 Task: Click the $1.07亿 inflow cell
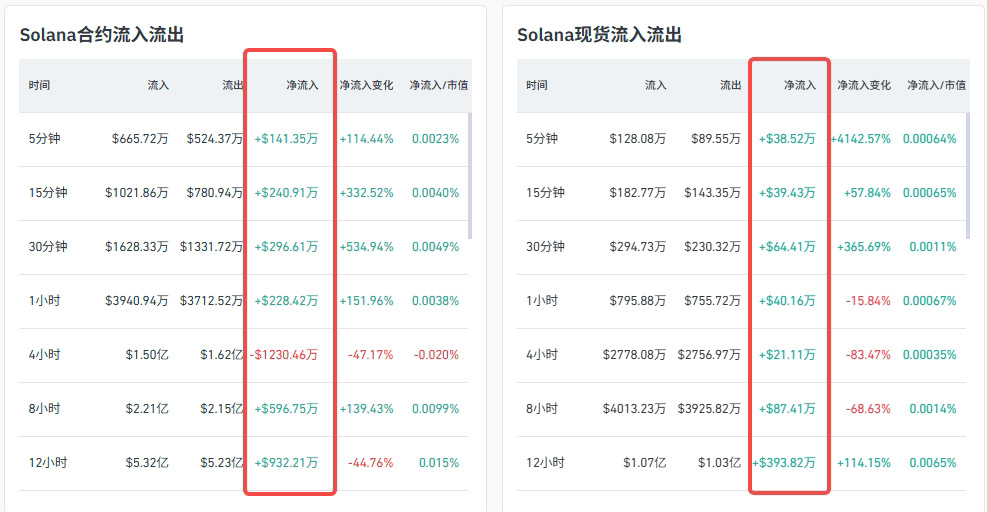point(645,463)
